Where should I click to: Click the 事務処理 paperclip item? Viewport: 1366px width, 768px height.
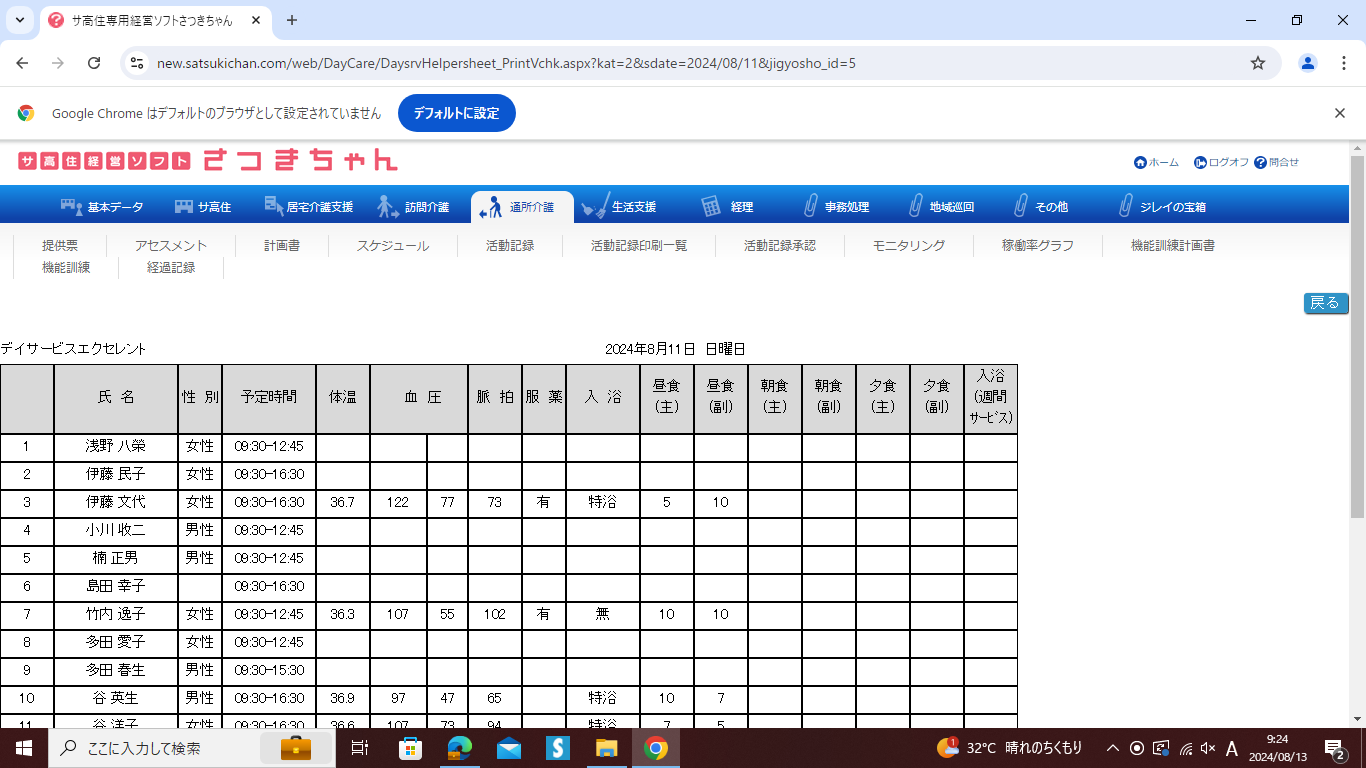click(811, 206)
